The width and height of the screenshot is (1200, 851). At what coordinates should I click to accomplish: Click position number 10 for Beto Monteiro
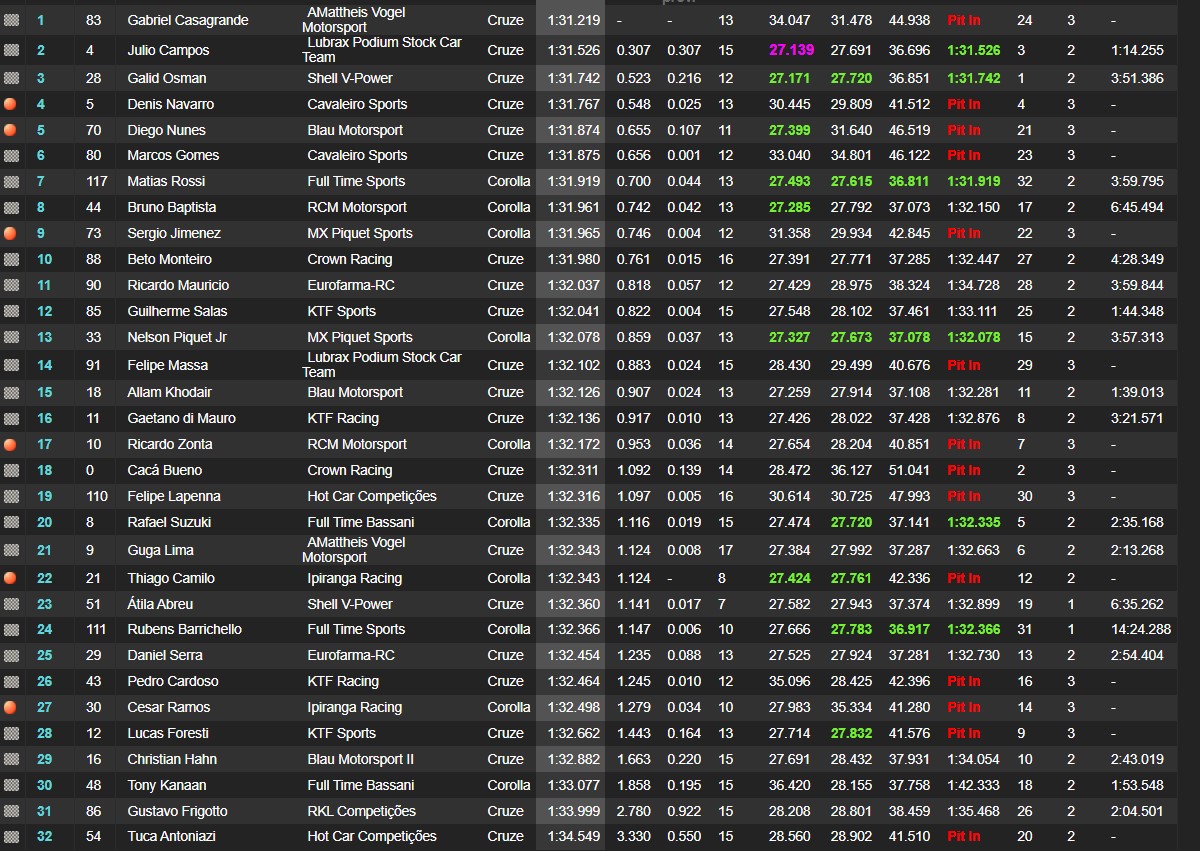44,259
